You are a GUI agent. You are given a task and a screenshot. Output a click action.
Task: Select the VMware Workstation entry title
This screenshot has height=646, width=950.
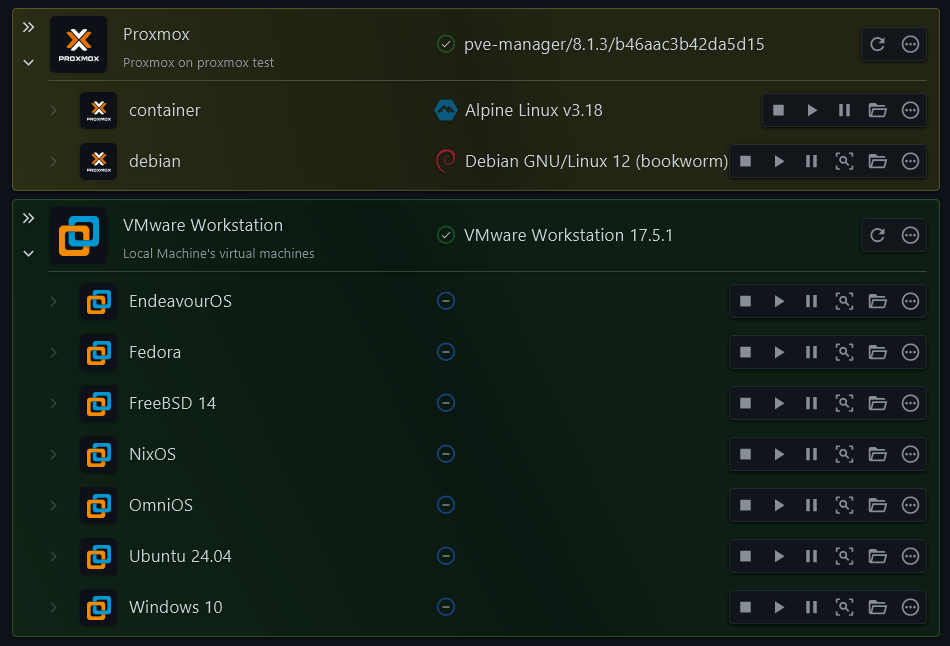click(203, 225)
